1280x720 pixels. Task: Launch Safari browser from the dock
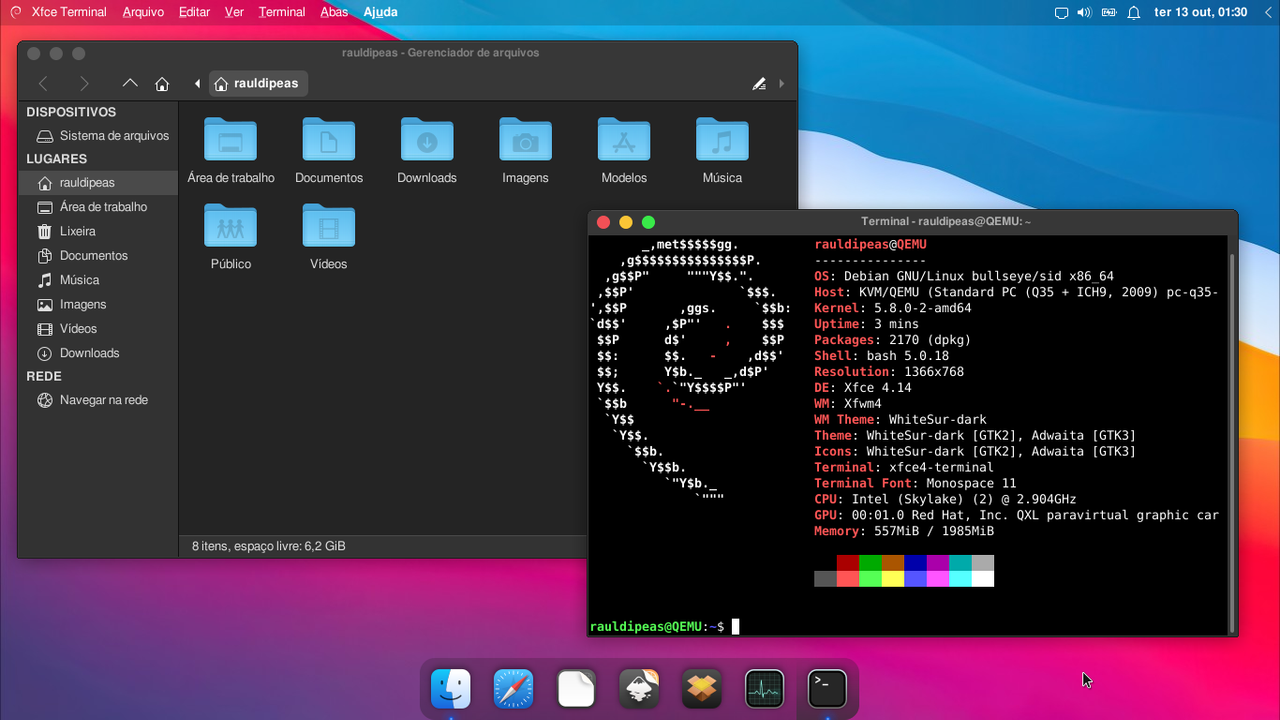513,689
